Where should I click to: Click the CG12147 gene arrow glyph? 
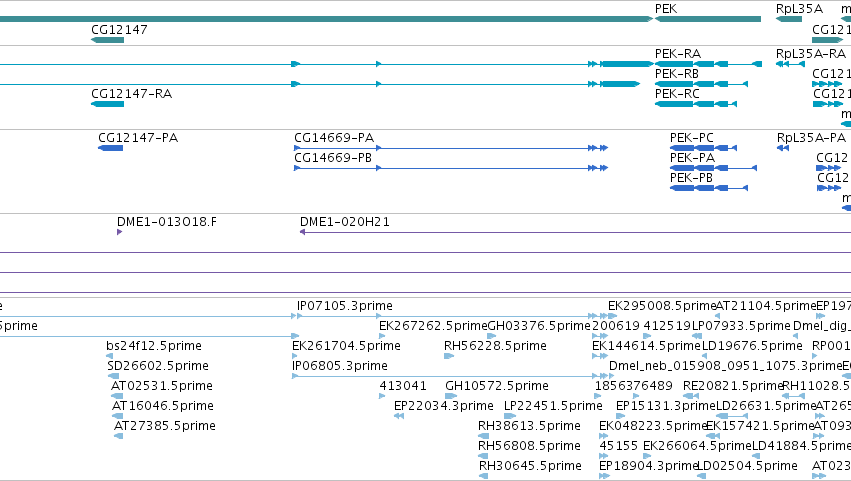107,40
